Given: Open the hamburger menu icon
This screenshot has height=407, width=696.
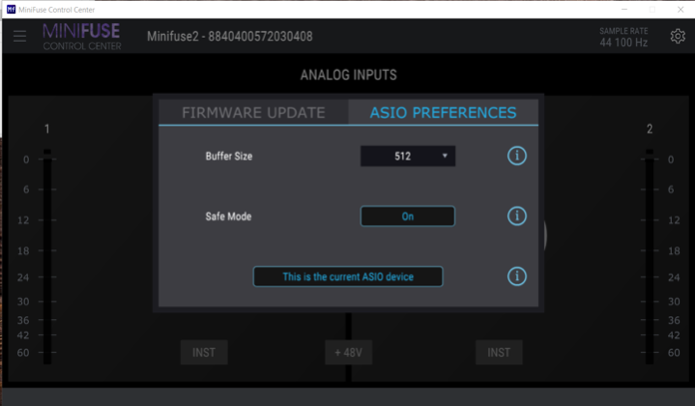Looking at the screenshot, I should pyautogui.click(x=20, y=36).
